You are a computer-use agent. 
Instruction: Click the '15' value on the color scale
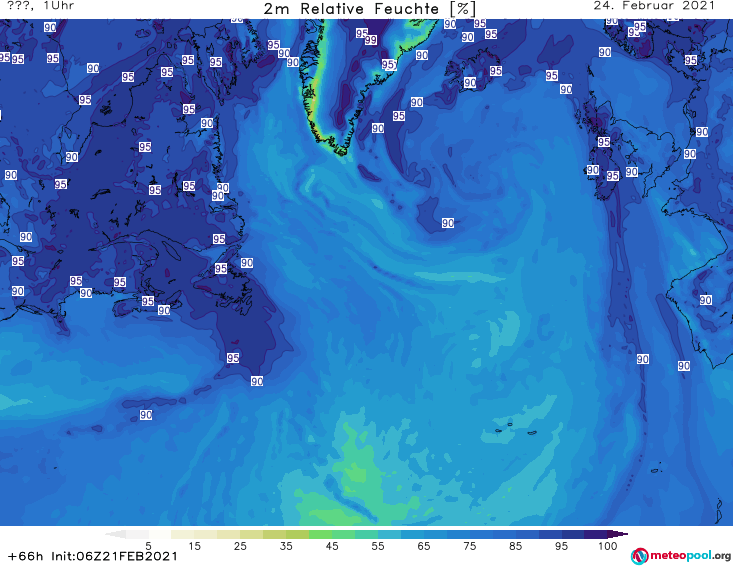(194, 546)
